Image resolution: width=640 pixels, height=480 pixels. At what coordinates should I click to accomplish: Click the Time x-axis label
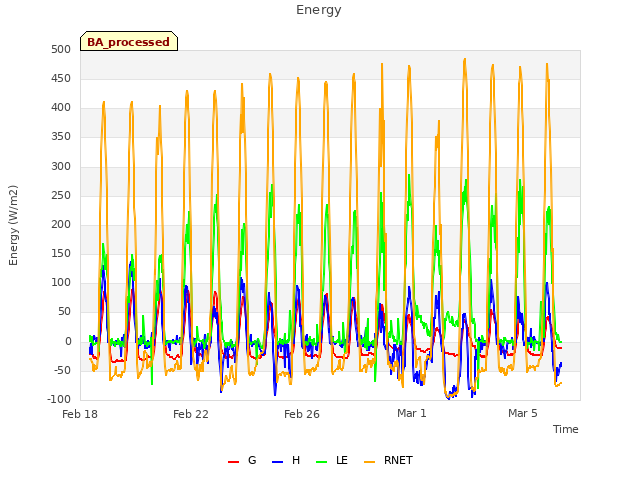pos(566,429)
